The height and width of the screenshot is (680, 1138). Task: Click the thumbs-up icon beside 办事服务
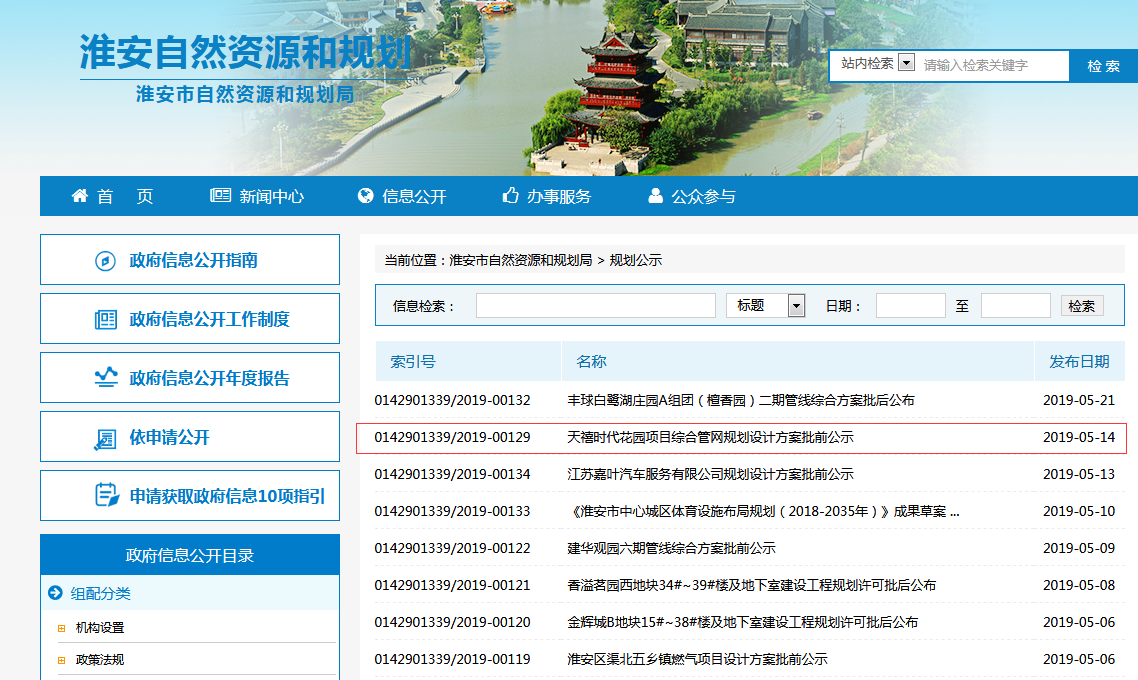(x=511, y=196)
